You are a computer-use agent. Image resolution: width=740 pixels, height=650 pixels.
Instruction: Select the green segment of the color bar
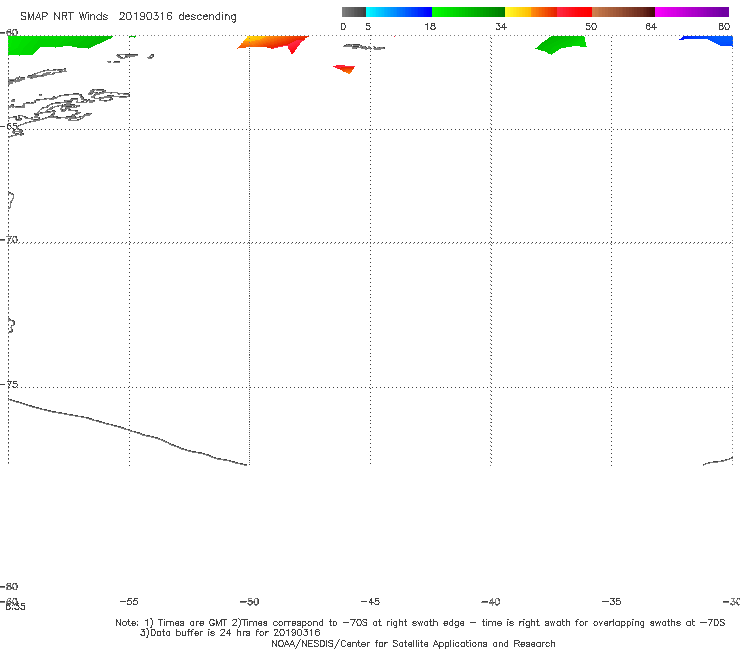coord(468,12)
